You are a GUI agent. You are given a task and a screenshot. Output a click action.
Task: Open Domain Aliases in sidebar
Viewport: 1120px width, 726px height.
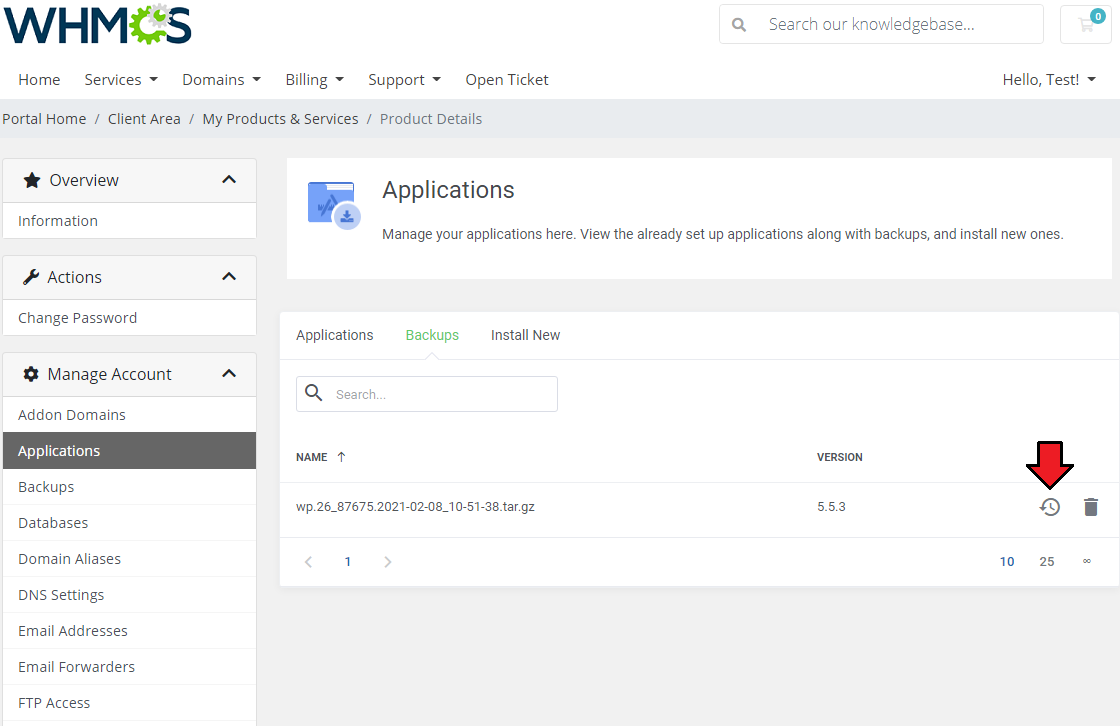click(x=129, y=559)
